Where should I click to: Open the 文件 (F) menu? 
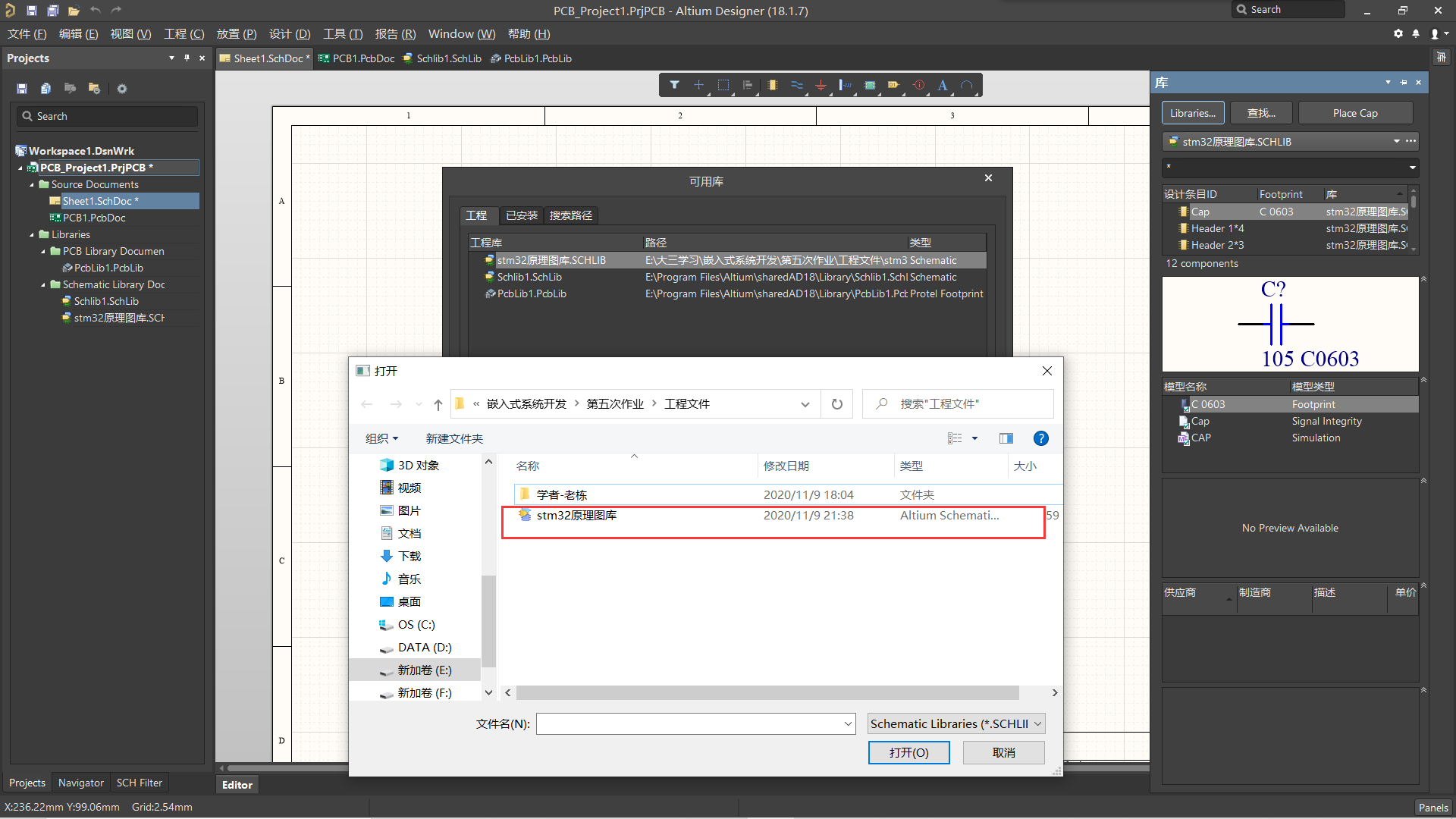point(27,33)
